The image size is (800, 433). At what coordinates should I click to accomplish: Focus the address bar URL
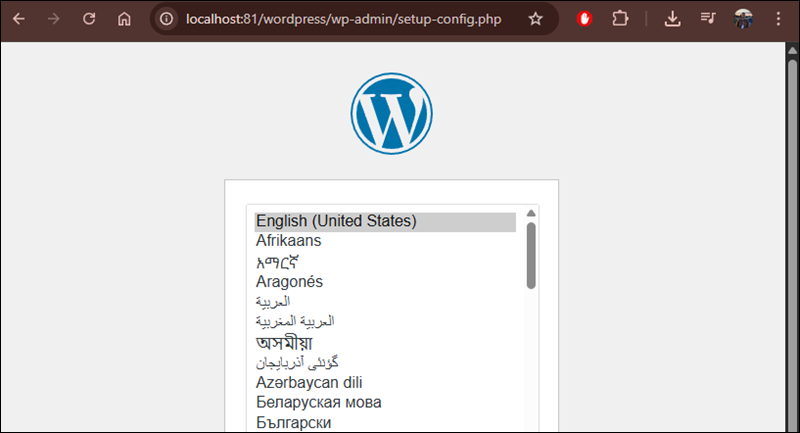click(x=343, y=19)
